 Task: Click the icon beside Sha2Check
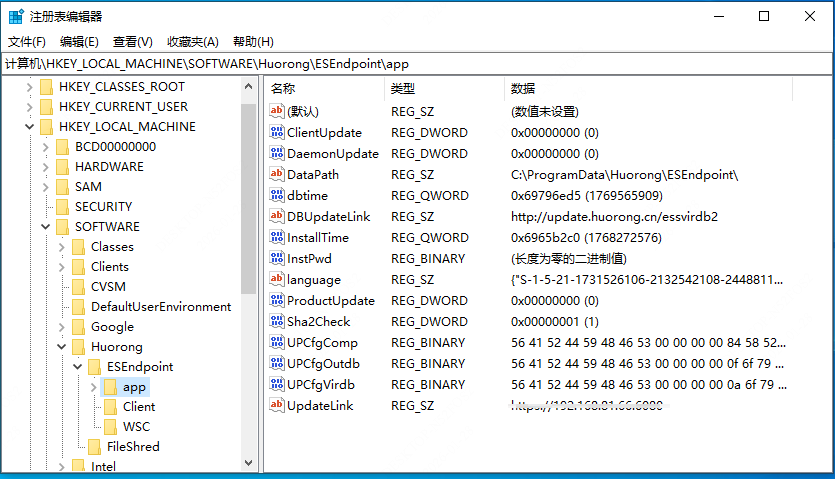point(276,321)
